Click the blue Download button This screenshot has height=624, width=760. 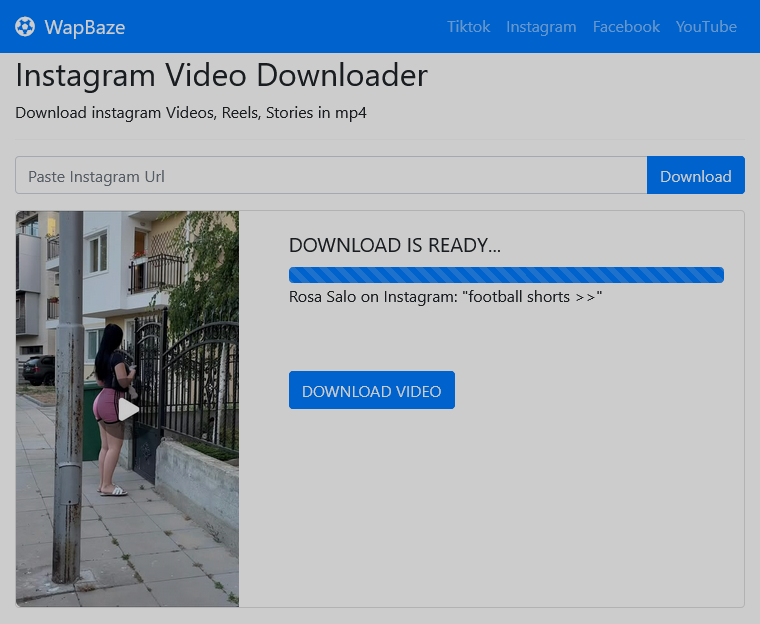pyautogui.click(x=696, y=175)
